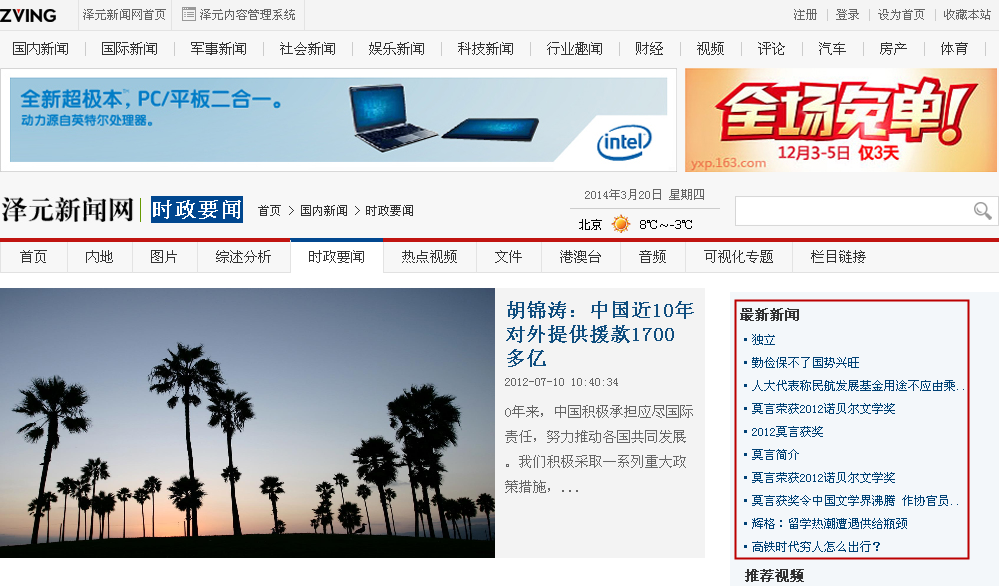Switch to the 热点视频 tab
The width and height of the screenshot is (999, 586).
pos(429,257)
